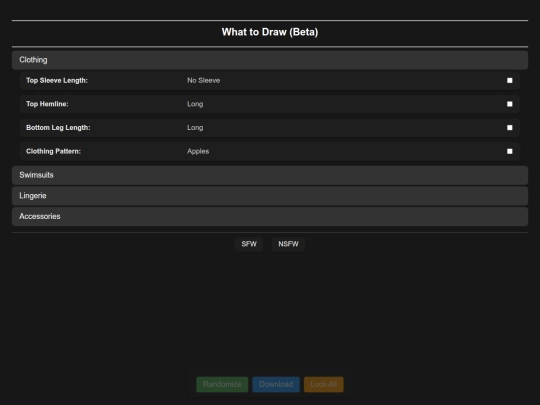
Task: Switch to NSFW mode
Action: [288, 244]
